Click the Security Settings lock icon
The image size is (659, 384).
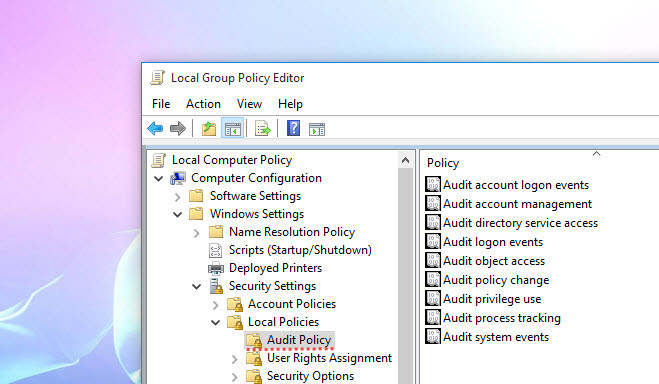click(216, 286)
